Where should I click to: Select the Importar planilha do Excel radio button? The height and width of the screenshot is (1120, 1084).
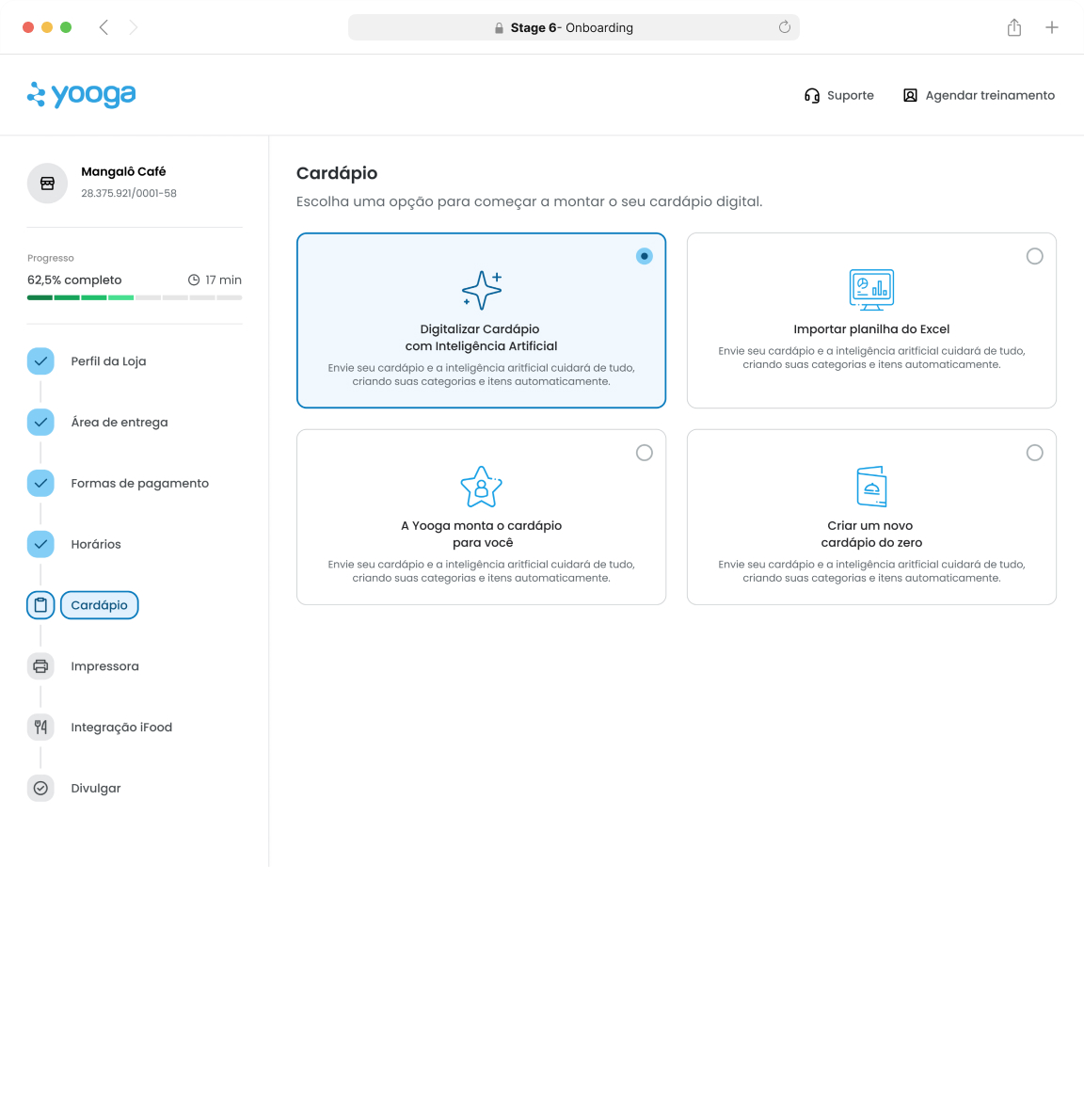1034,256
